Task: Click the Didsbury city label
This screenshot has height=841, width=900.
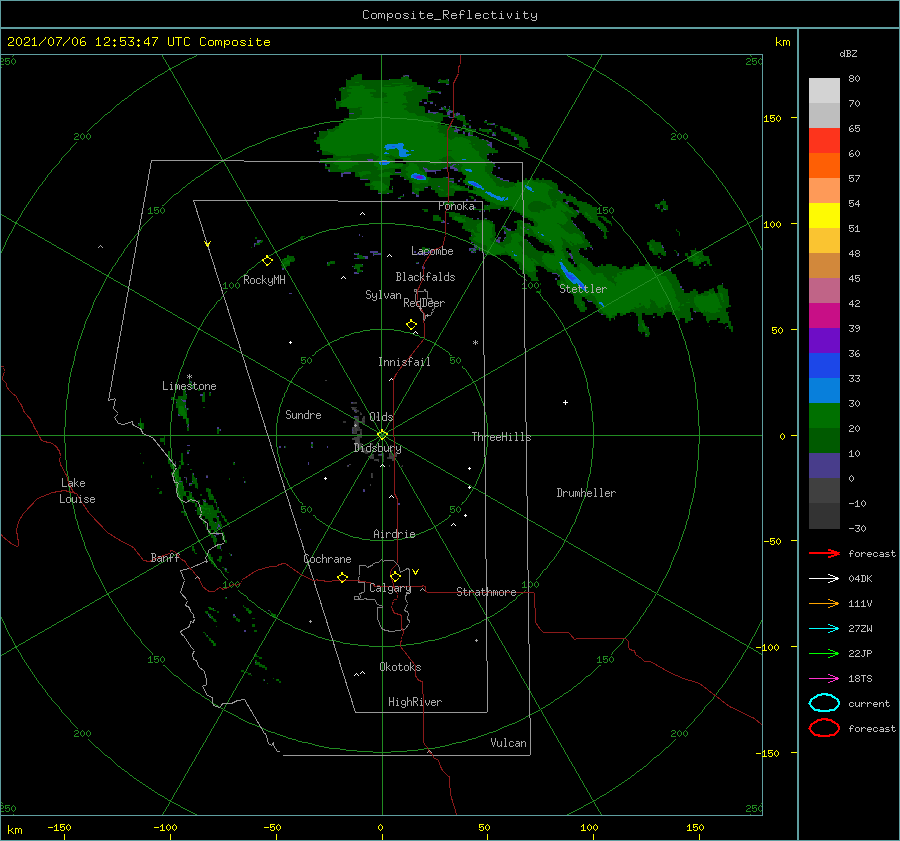Action: 377,448
